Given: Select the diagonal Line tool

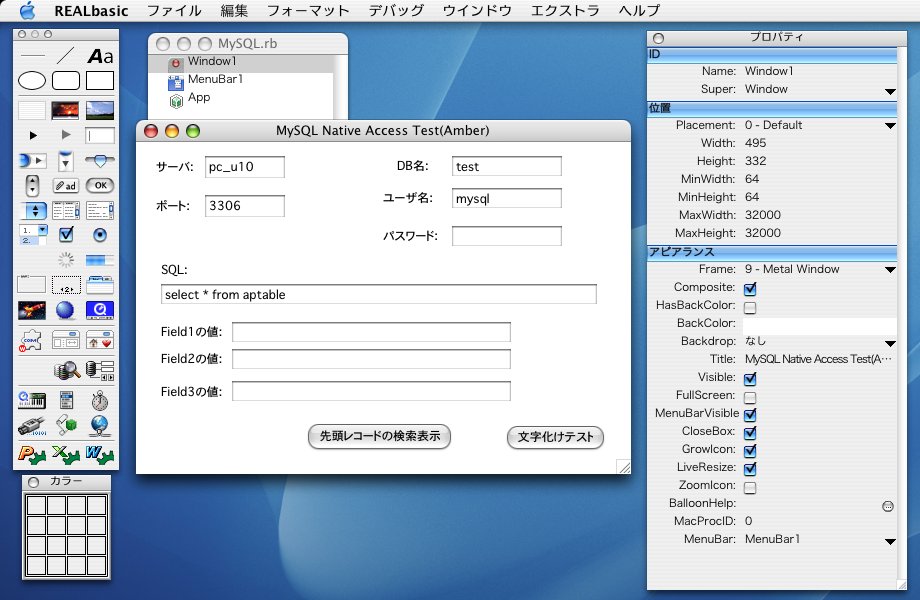Looking at the screenshot, I should pos(66,56).
